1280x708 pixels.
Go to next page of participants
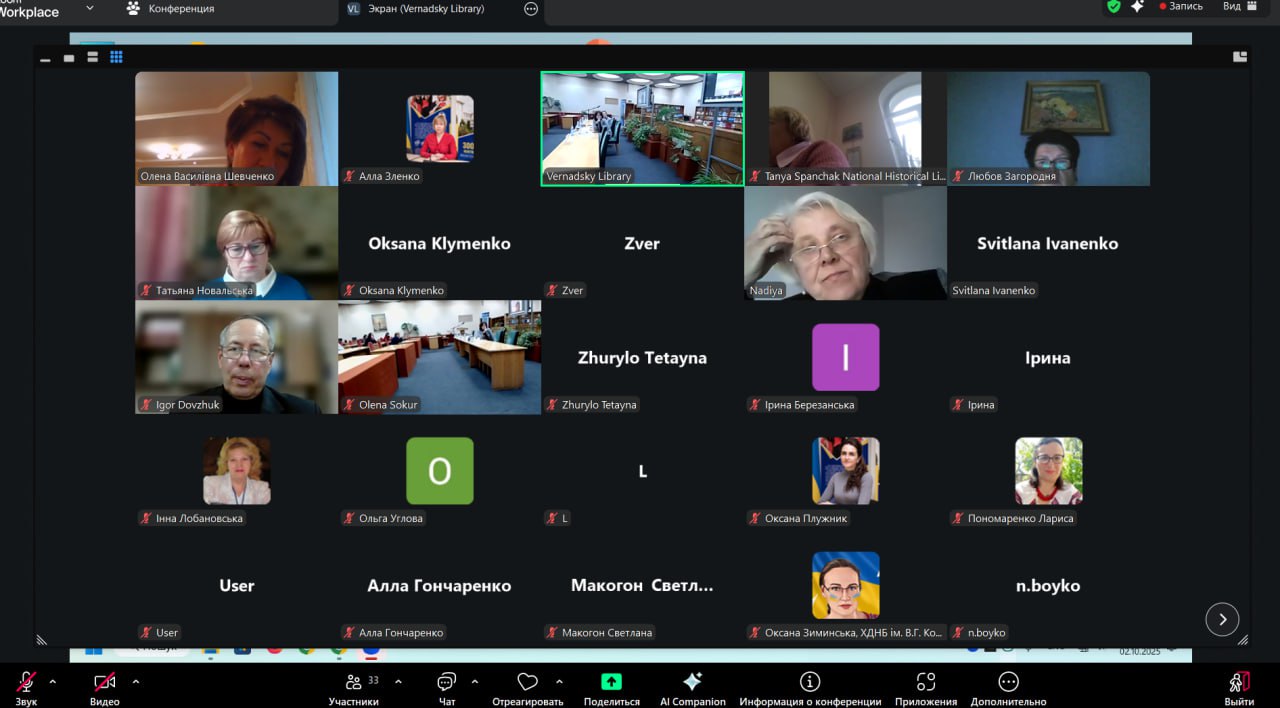pos(1222,619)
